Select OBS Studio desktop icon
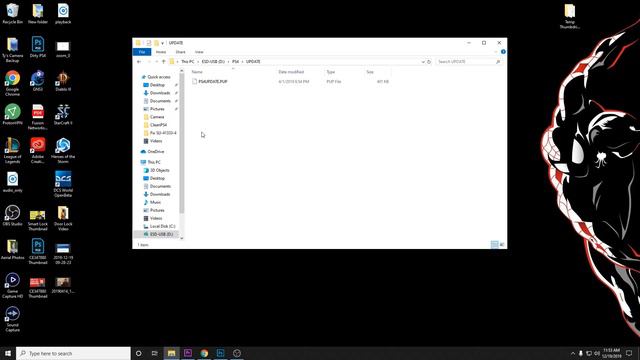Viewport: 640px width, 360px height. tap(13, 216)
